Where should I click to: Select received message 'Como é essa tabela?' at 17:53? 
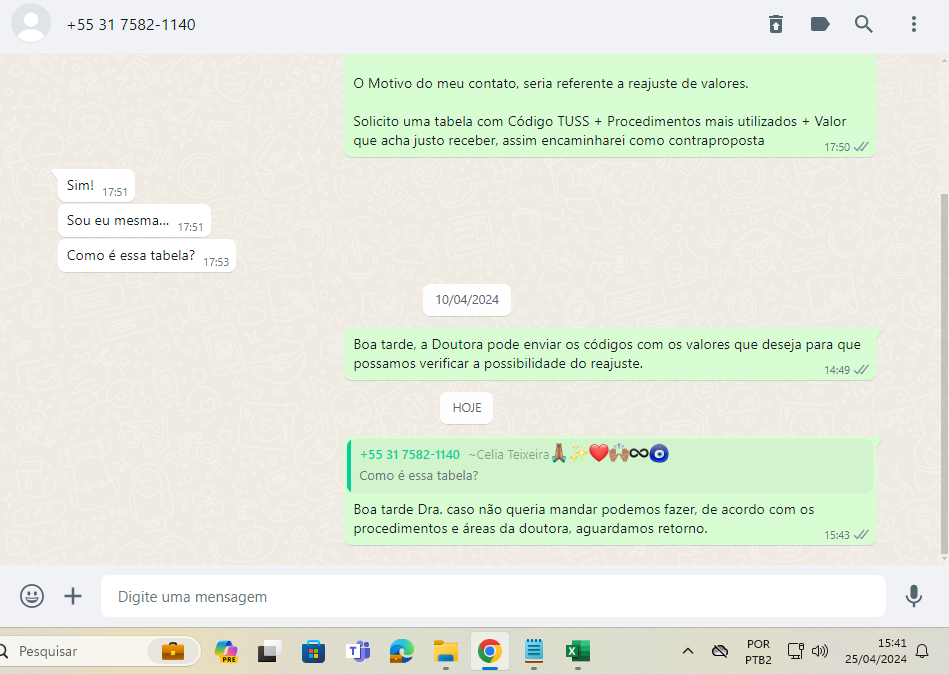[x=147, y=256]
